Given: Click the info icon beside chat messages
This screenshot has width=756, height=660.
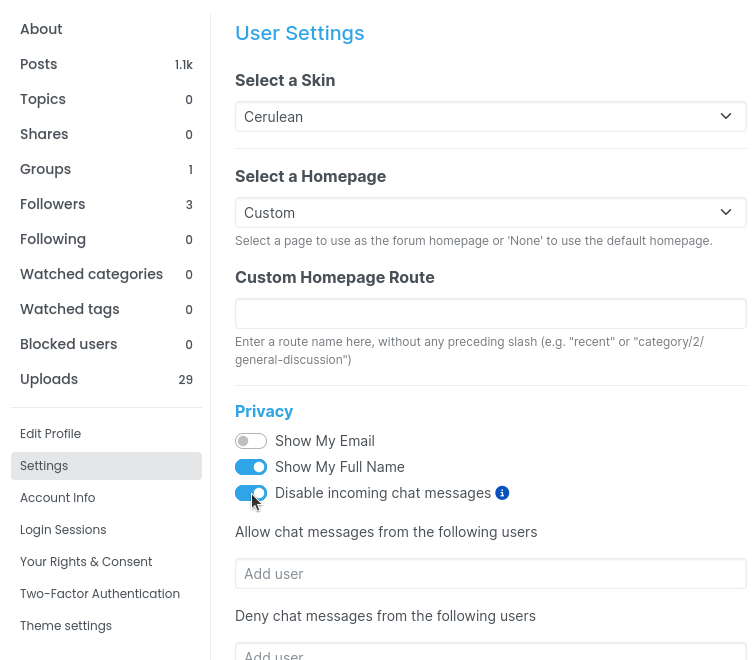Looking at the screenshot, I should [503, 493].
